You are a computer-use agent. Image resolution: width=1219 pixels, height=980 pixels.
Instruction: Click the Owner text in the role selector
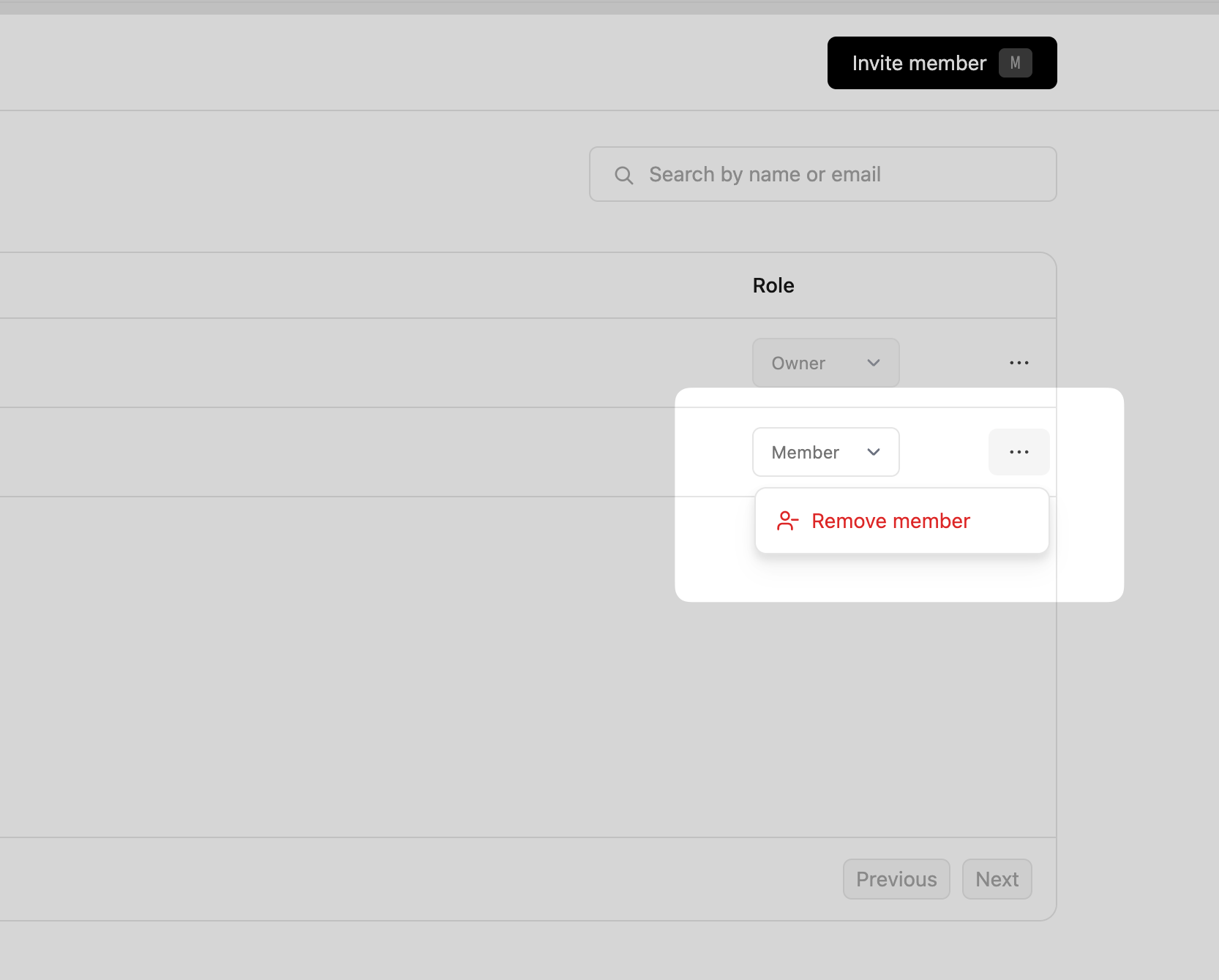tap(798, 363)
